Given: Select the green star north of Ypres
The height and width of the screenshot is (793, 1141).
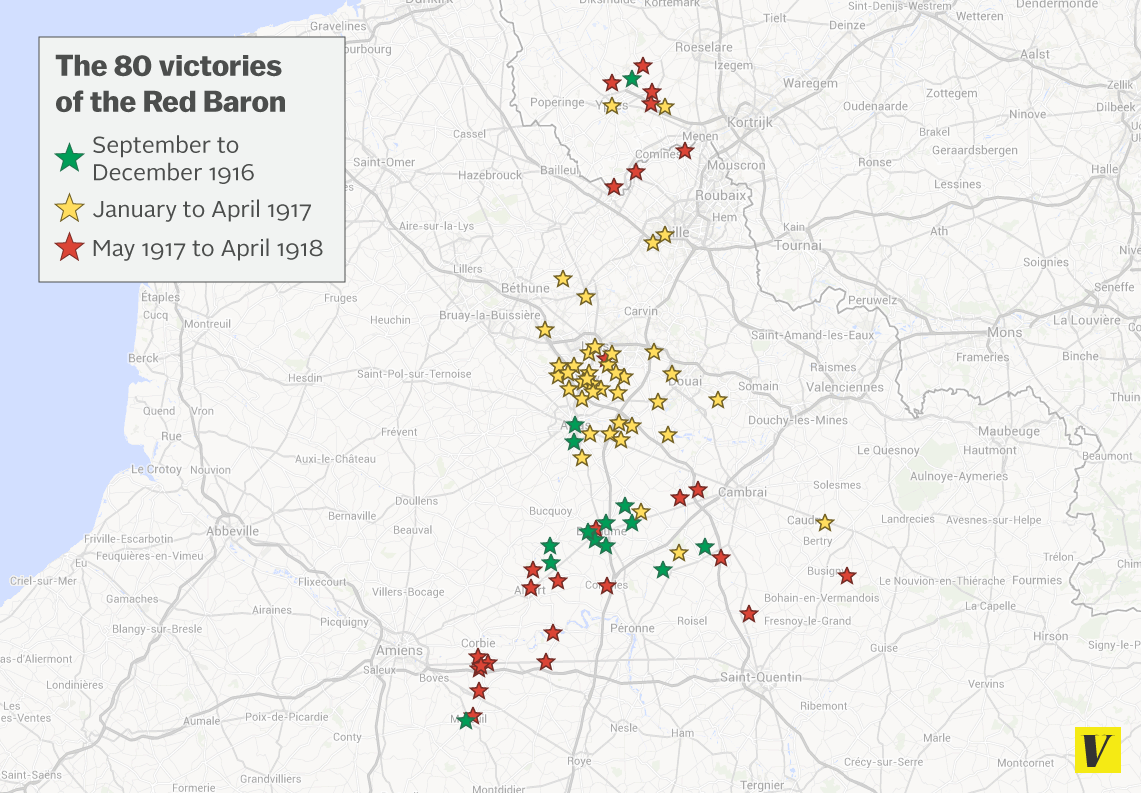Looking at the screenshot, I should pyautogui.click(x=632, y=79).
